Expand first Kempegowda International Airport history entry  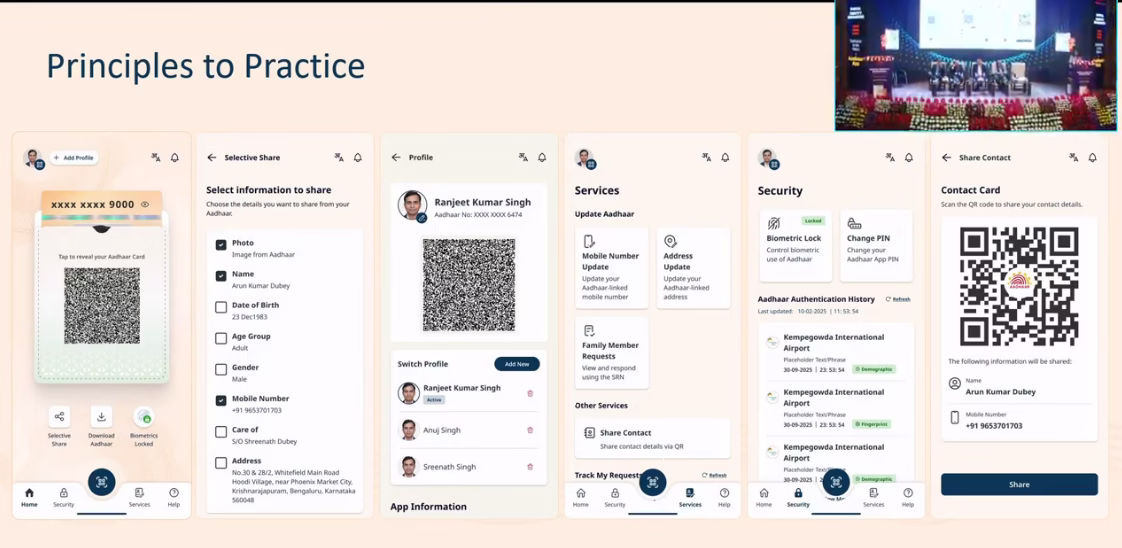pos(835,353)
